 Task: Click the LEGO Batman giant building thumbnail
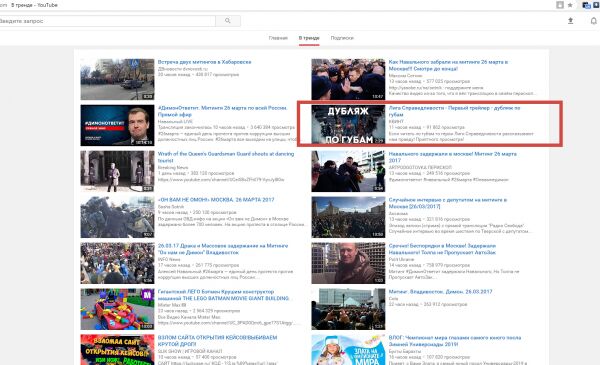coord(117,309)
